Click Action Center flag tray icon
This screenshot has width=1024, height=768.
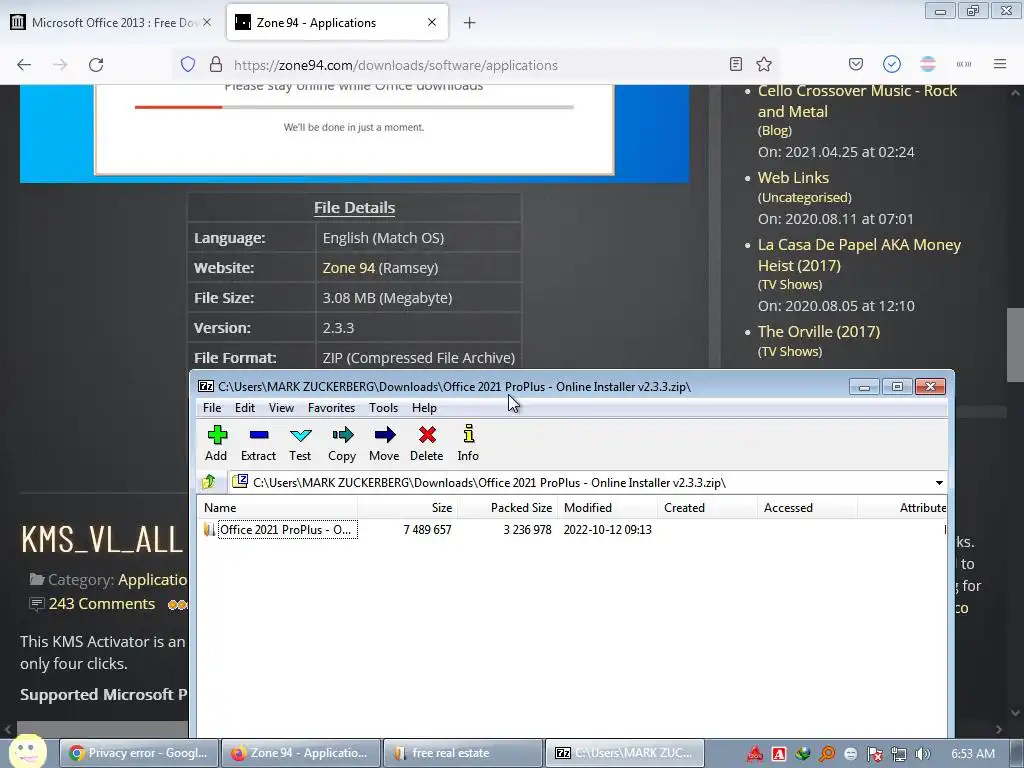tap(874, 754)
